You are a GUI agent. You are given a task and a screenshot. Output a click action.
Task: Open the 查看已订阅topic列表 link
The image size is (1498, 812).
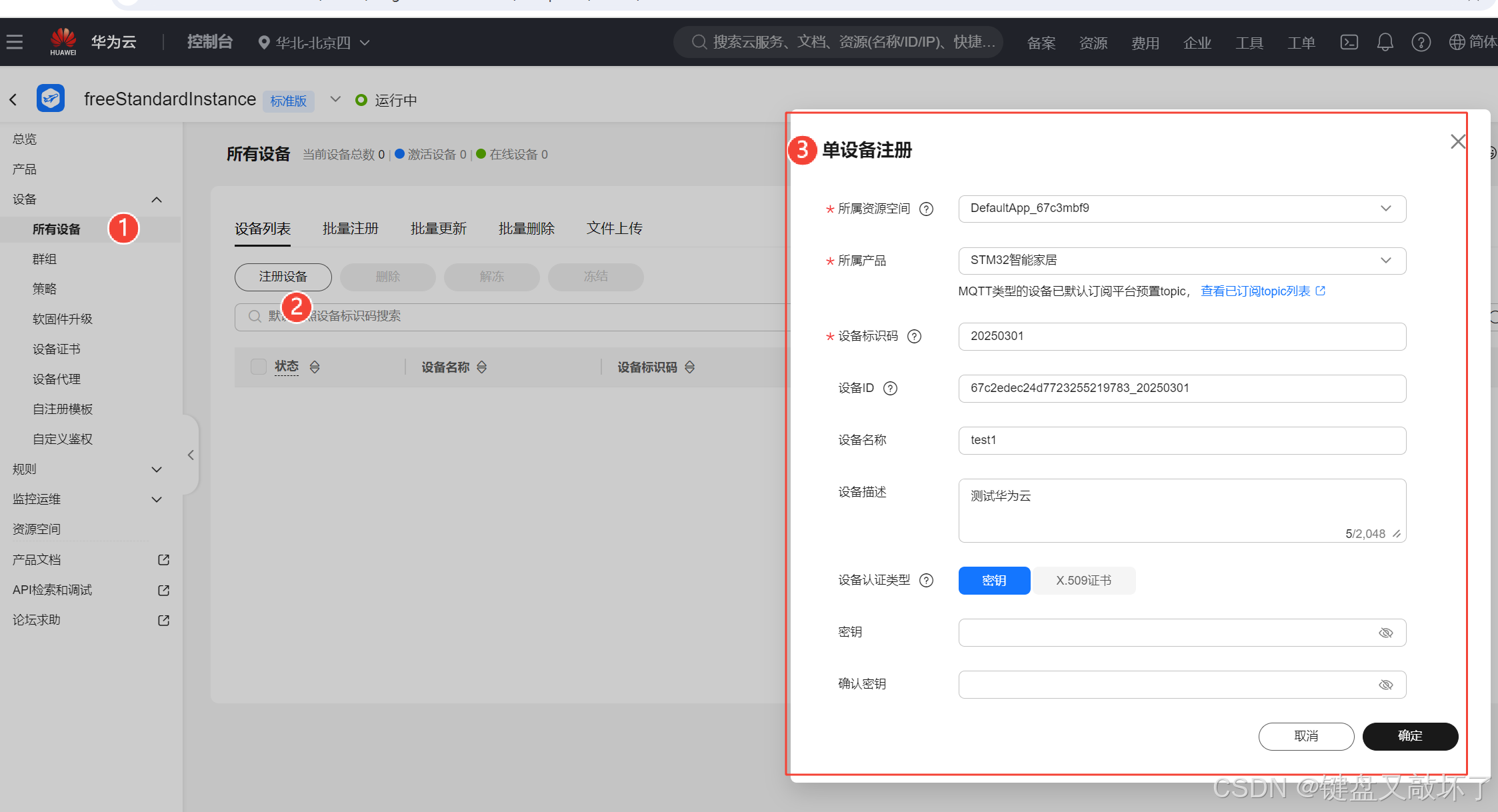click(x=1256, y=291)
